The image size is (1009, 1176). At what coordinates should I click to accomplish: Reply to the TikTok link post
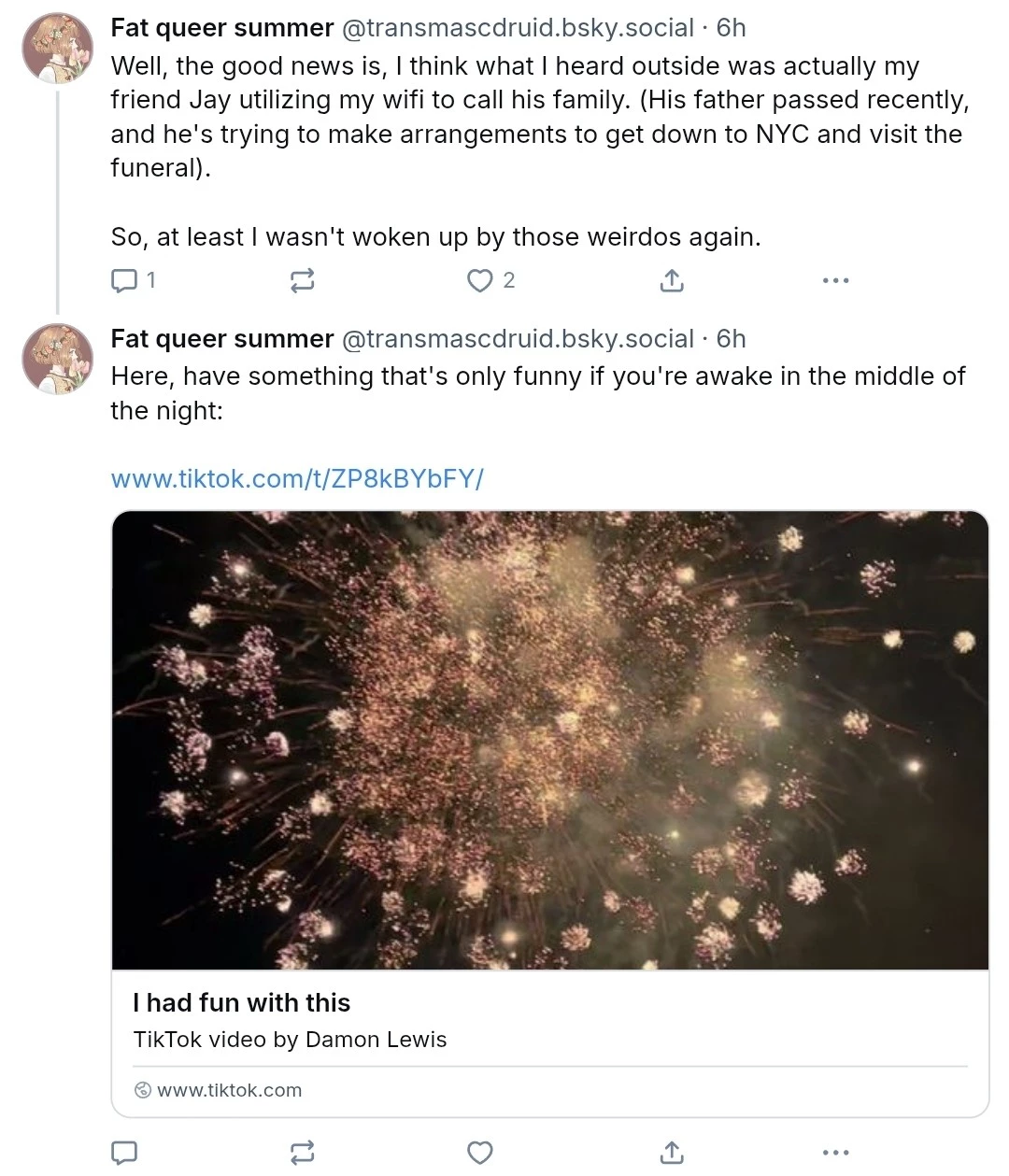[124, 1153]
